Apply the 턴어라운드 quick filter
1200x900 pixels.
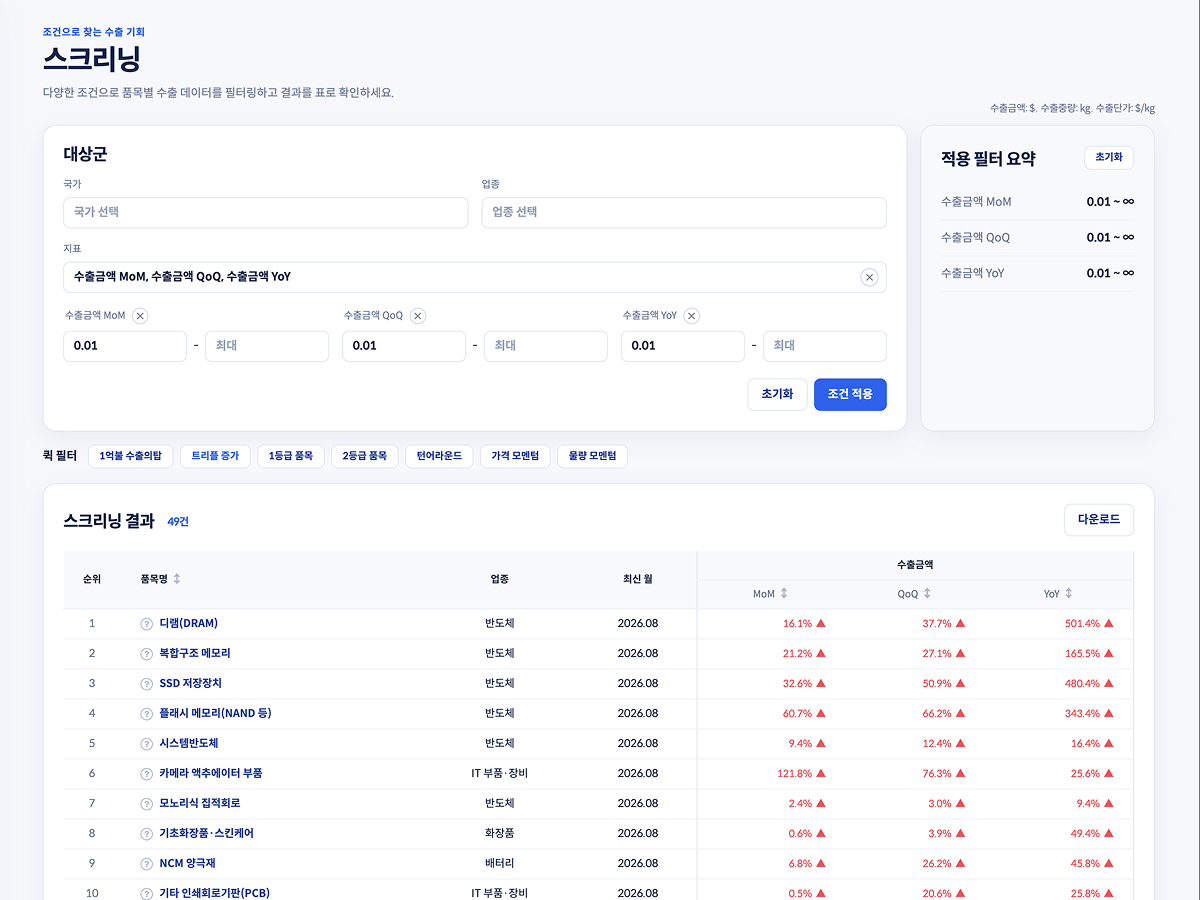point(439,456)
